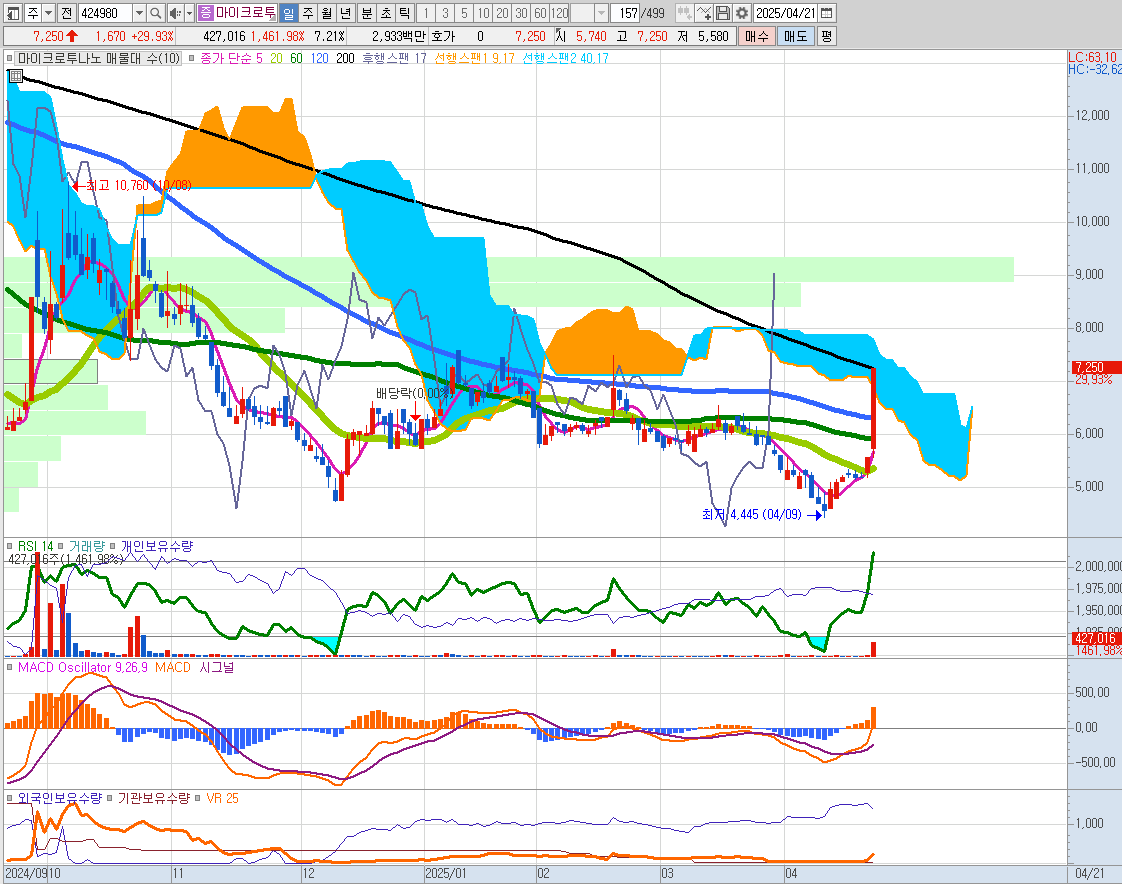Open chart settings gear icon
1122x884 pixels.
click(x=742, y=13)
